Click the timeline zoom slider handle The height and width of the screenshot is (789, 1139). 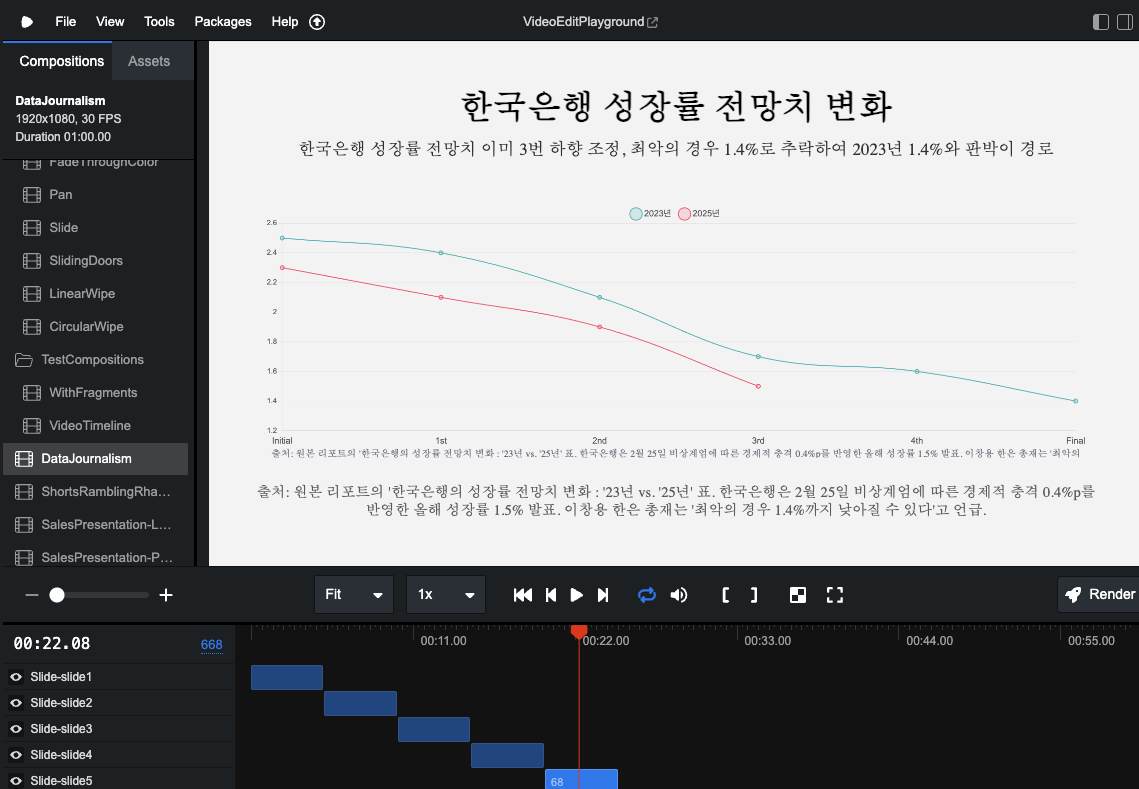pyautogui.click(x=57, y=595)
